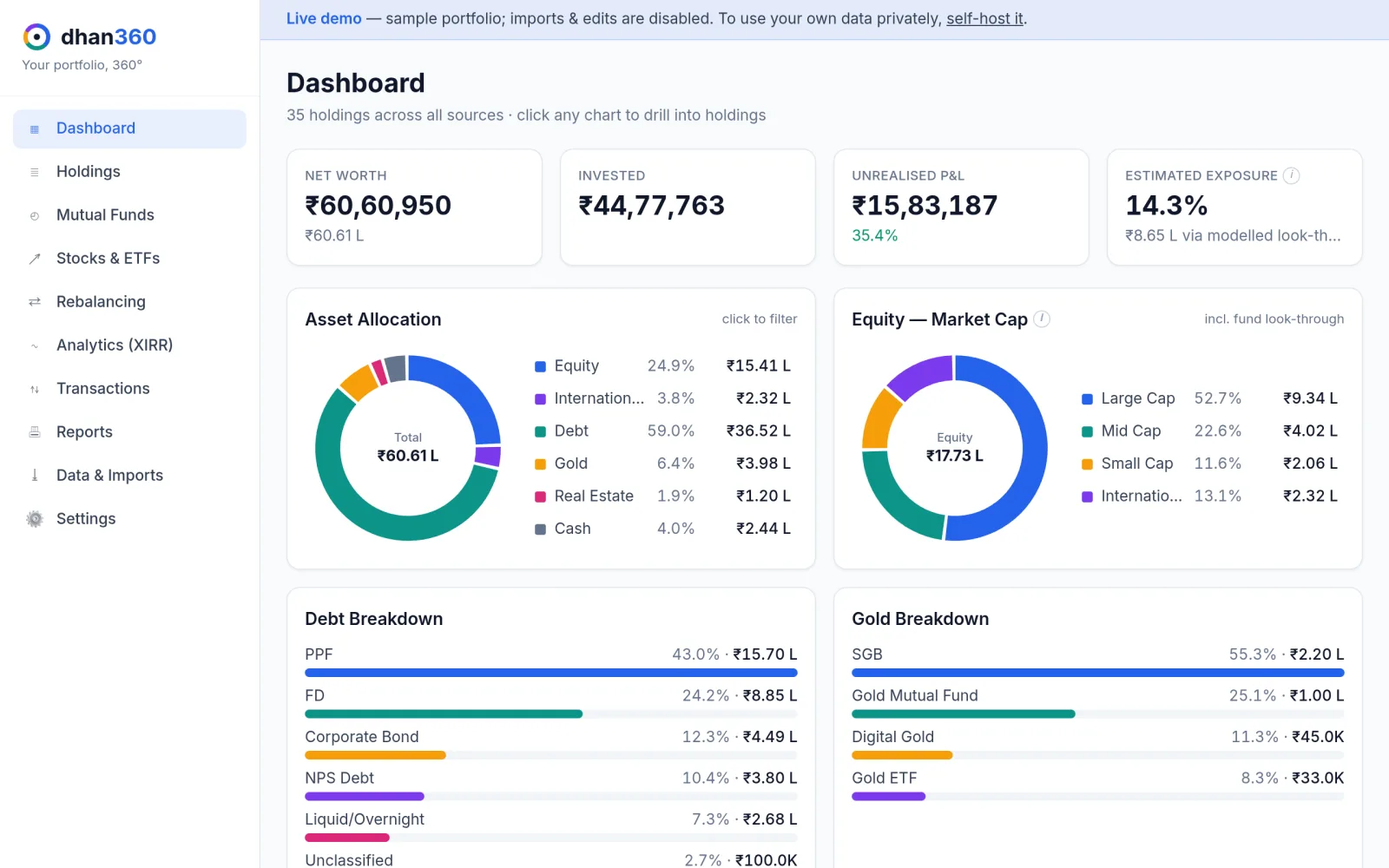
Task: Go to Mutual Funds section
Action: (x=129, y=215)
